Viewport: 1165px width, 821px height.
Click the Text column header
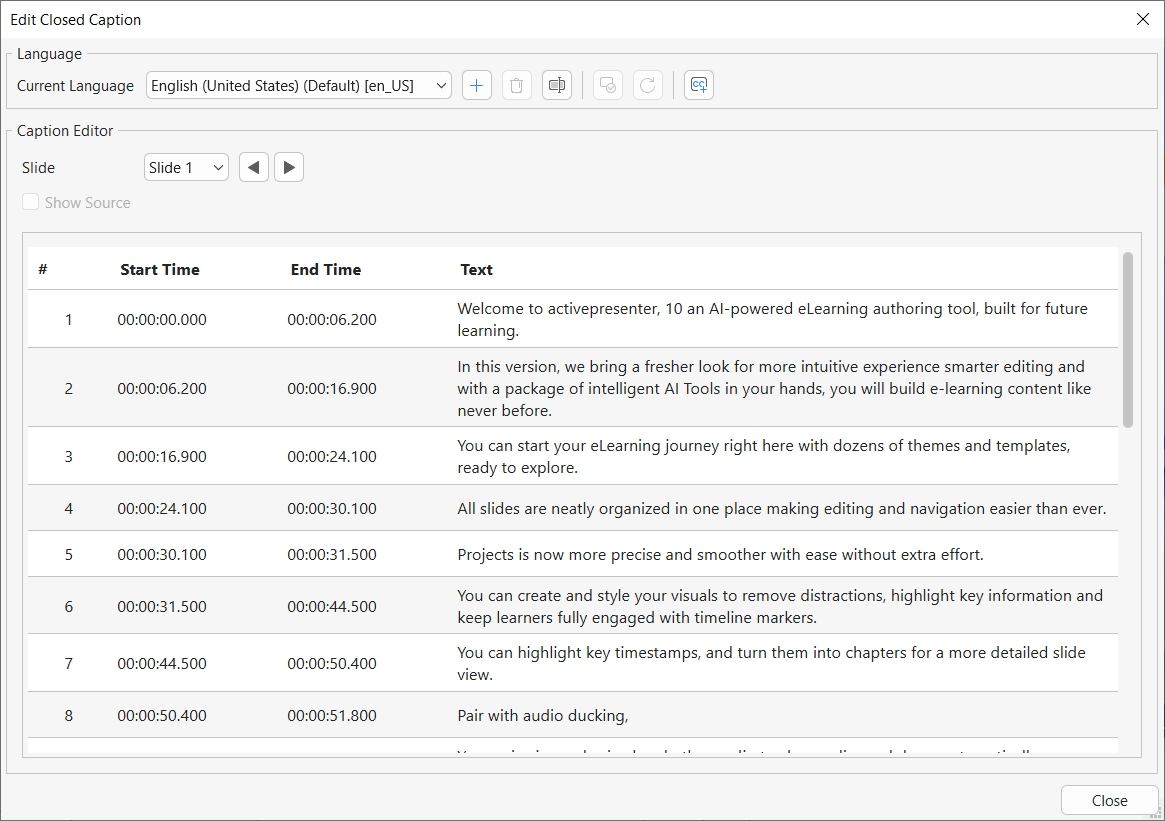pyautogui.click(x=476, y=269)
